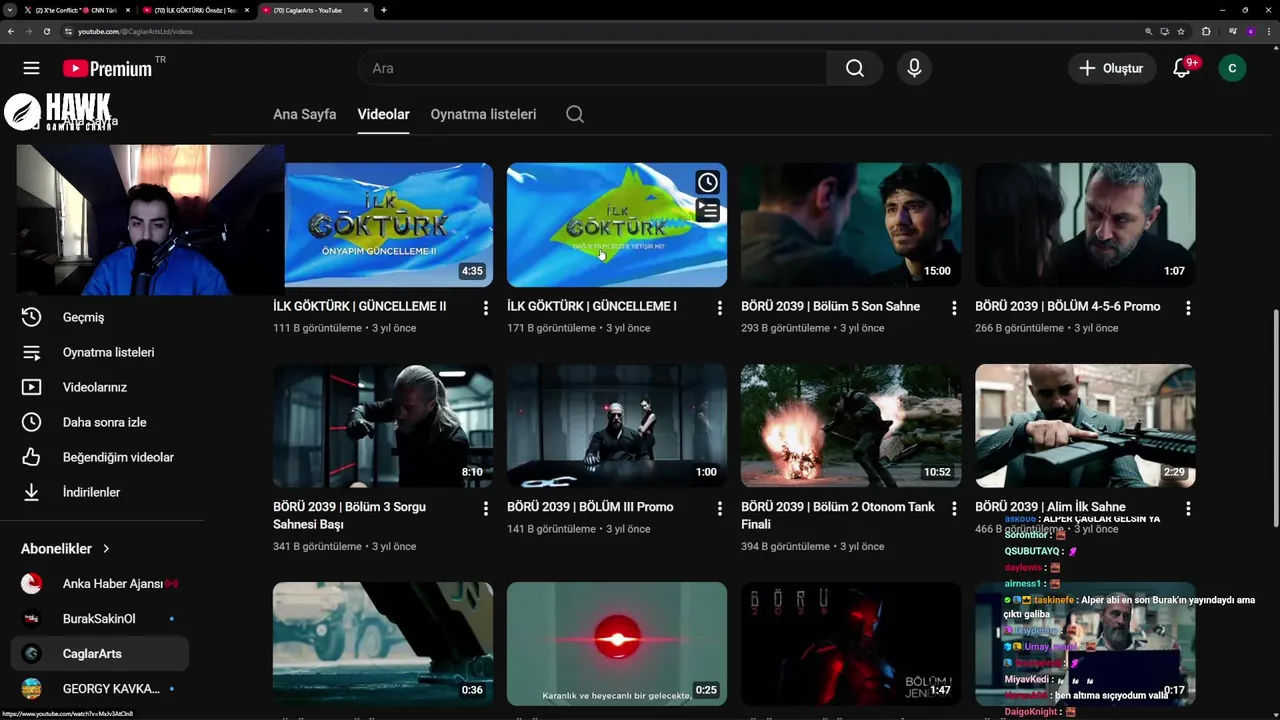Click the browser address bar URL
1280x720 pixels.
[x=135, y=31]
